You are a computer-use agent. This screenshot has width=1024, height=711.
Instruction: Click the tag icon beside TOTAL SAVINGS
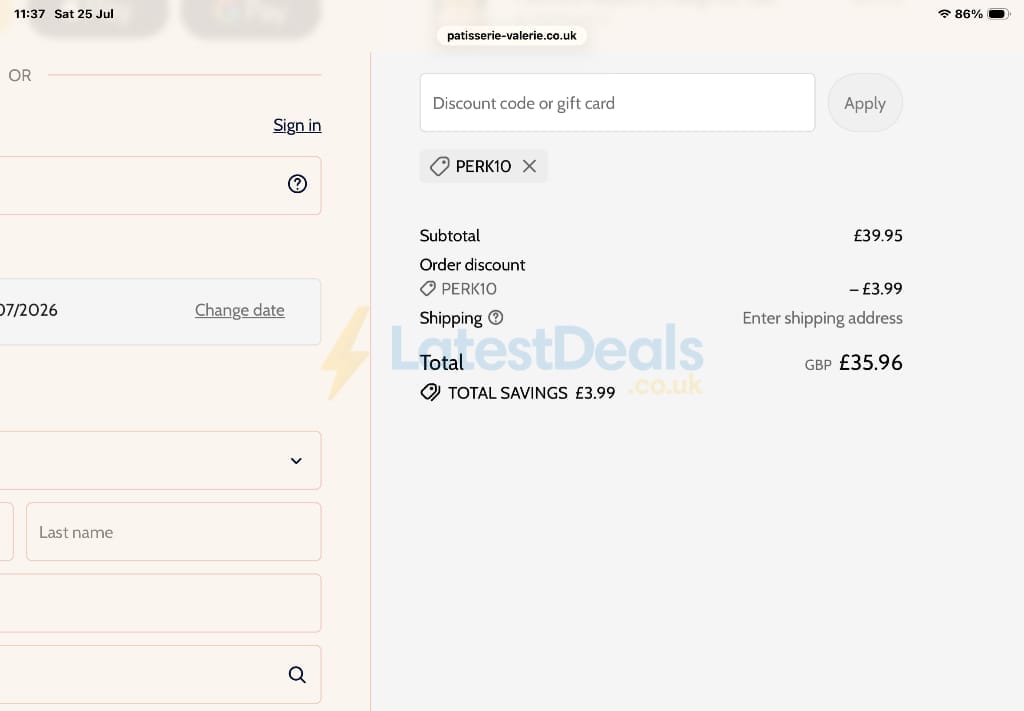coord(430,392)
